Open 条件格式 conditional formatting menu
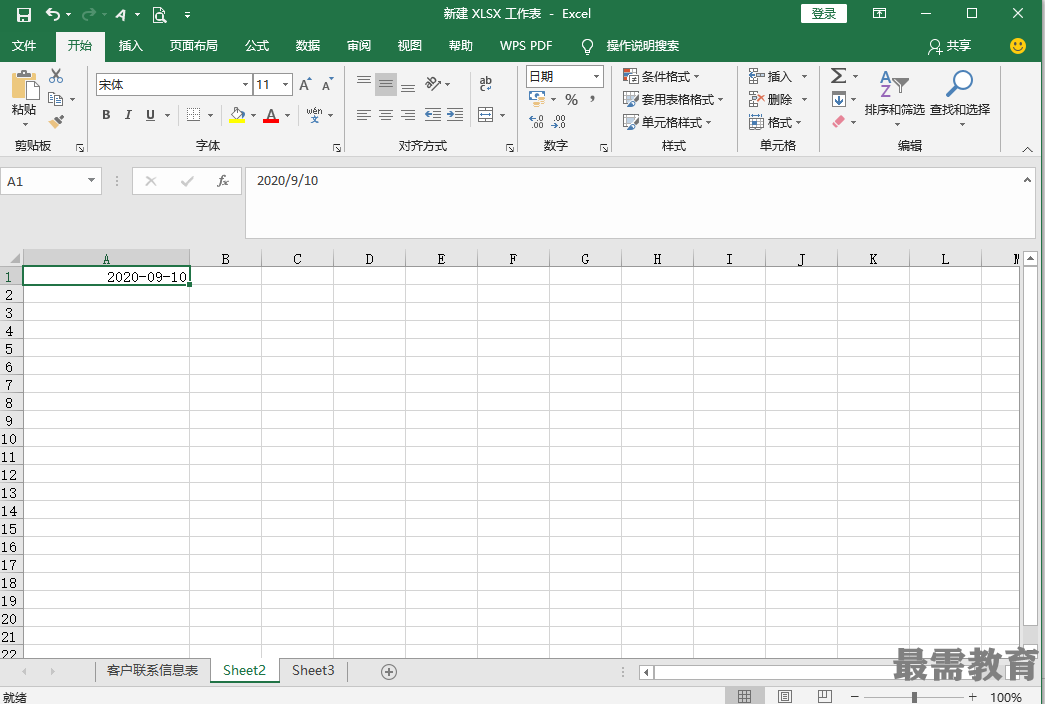Viewport: 1045px width, 704px height. [x=661, y=76]
